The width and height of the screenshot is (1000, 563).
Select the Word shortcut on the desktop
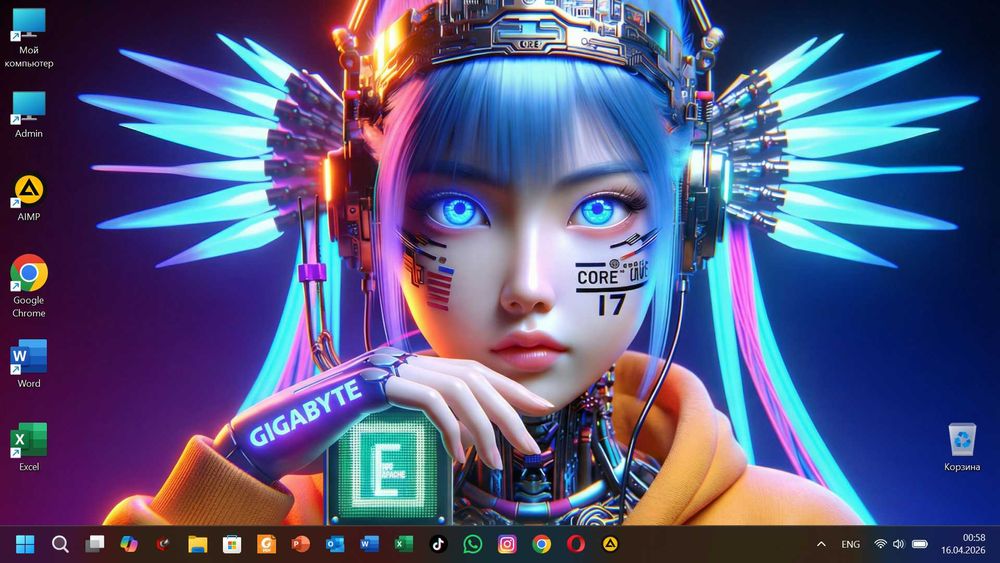29,364
